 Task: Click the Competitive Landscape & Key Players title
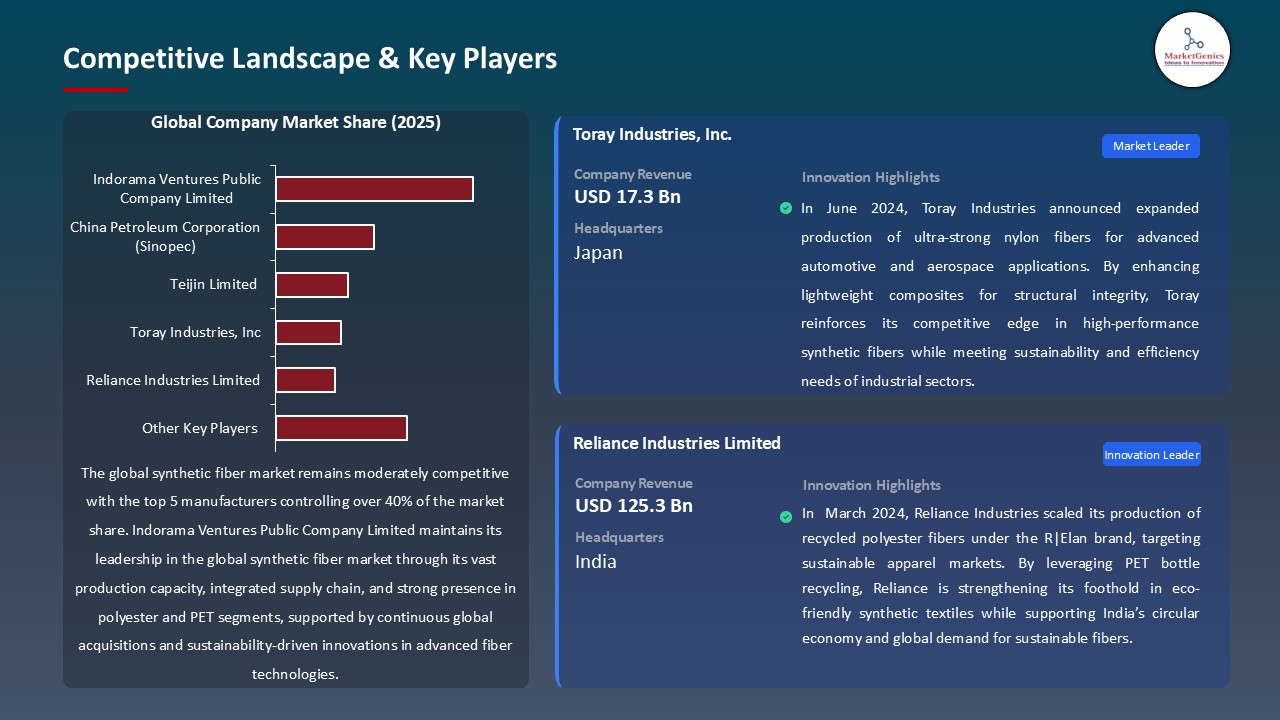[310, 59]
